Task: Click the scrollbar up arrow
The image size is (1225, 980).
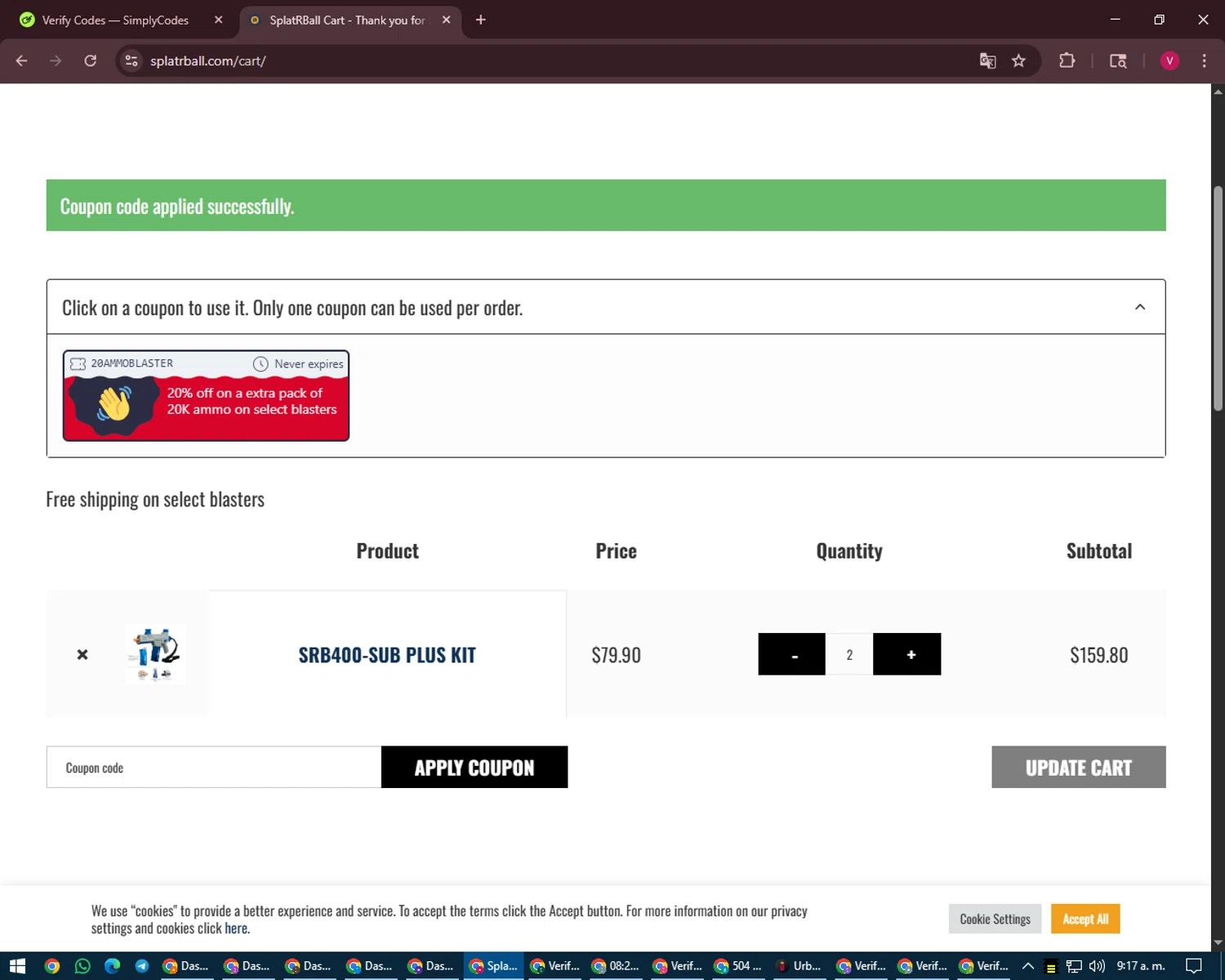Action: click(1218, 91)
